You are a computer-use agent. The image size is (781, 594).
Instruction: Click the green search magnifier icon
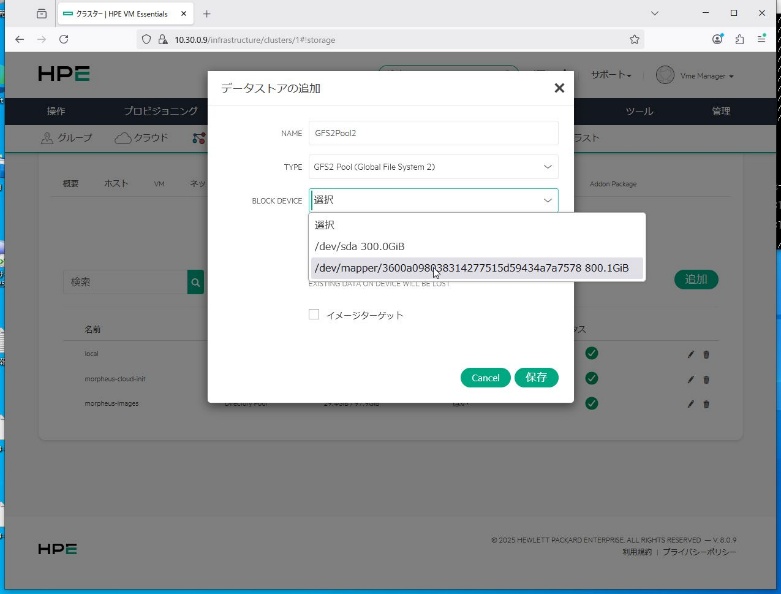195,282
